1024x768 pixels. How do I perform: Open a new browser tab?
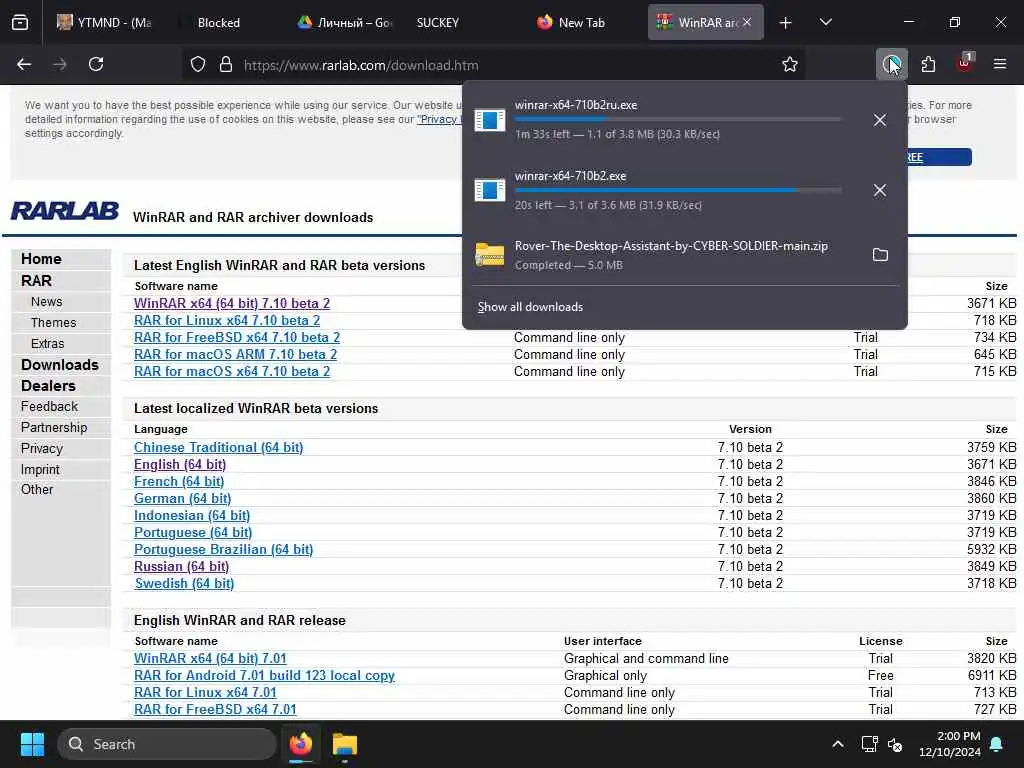tap(786, 23)
